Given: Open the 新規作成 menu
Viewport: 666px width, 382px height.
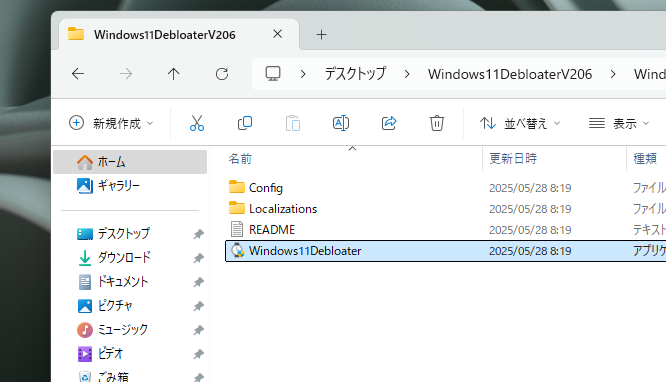Looking at the screenshot, I should click(111, 123).
